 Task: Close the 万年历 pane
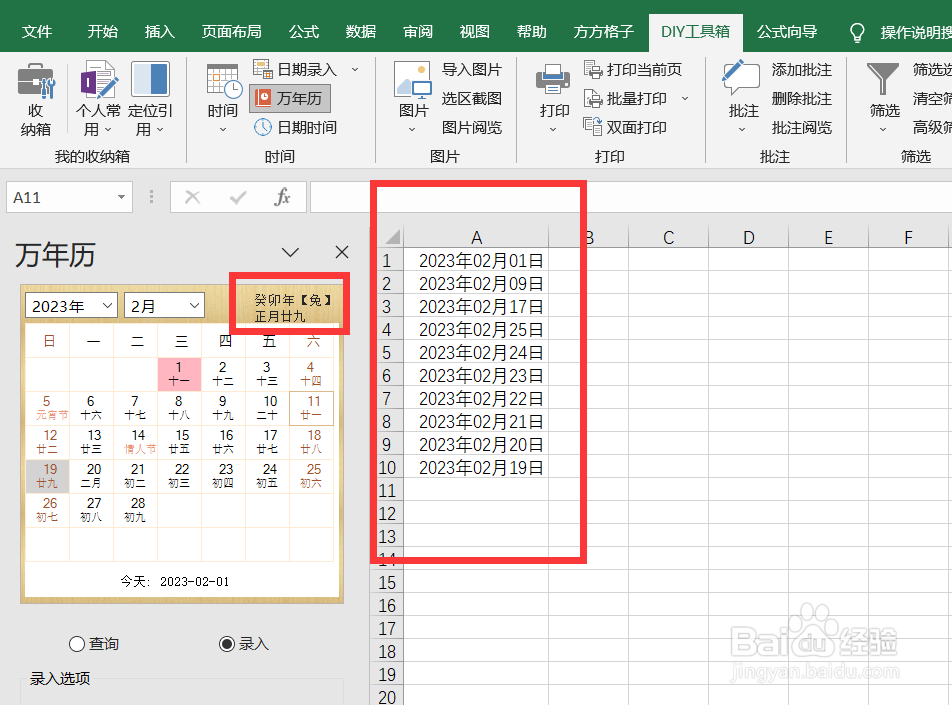pyautogui.click(x=342, y=252)
